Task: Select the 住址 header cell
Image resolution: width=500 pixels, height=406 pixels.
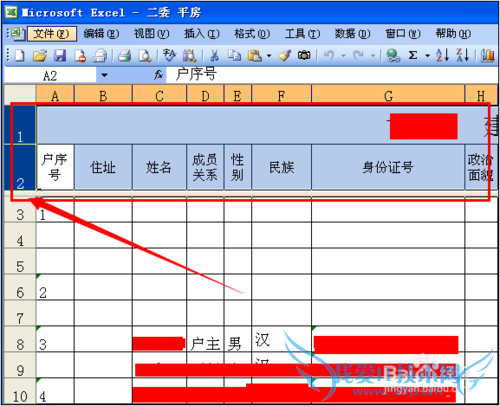Action: coord(103,167)
